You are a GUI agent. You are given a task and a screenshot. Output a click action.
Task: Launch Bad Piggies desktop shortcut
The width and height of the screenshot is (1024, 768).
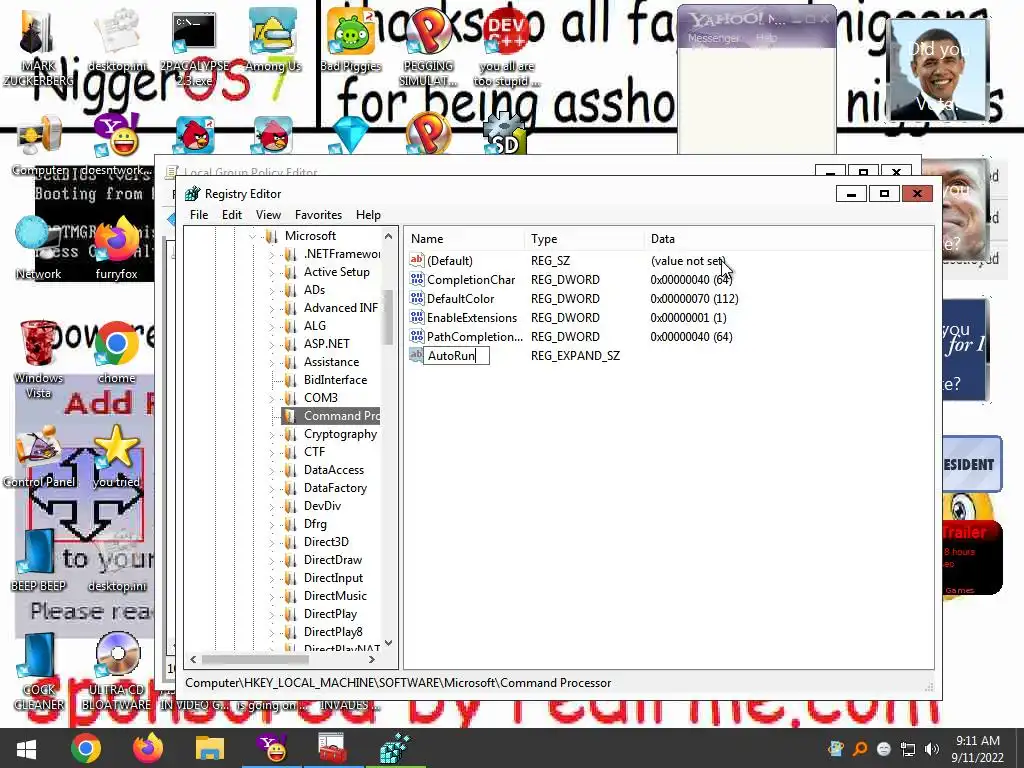point(351,40)
